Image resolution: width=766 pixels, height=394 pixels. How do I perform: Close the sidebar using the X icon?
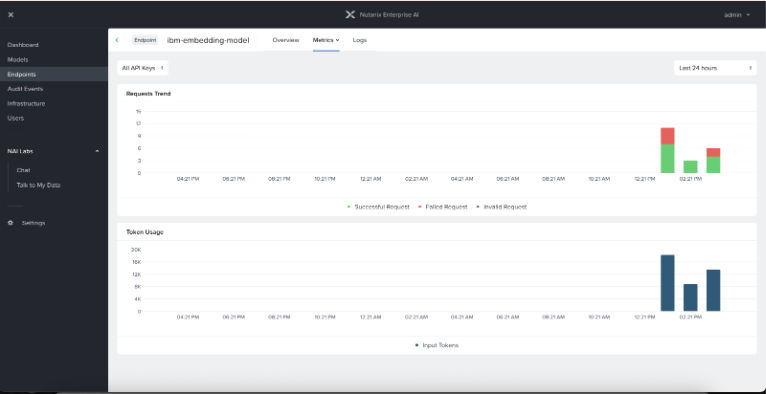(11, 15)
